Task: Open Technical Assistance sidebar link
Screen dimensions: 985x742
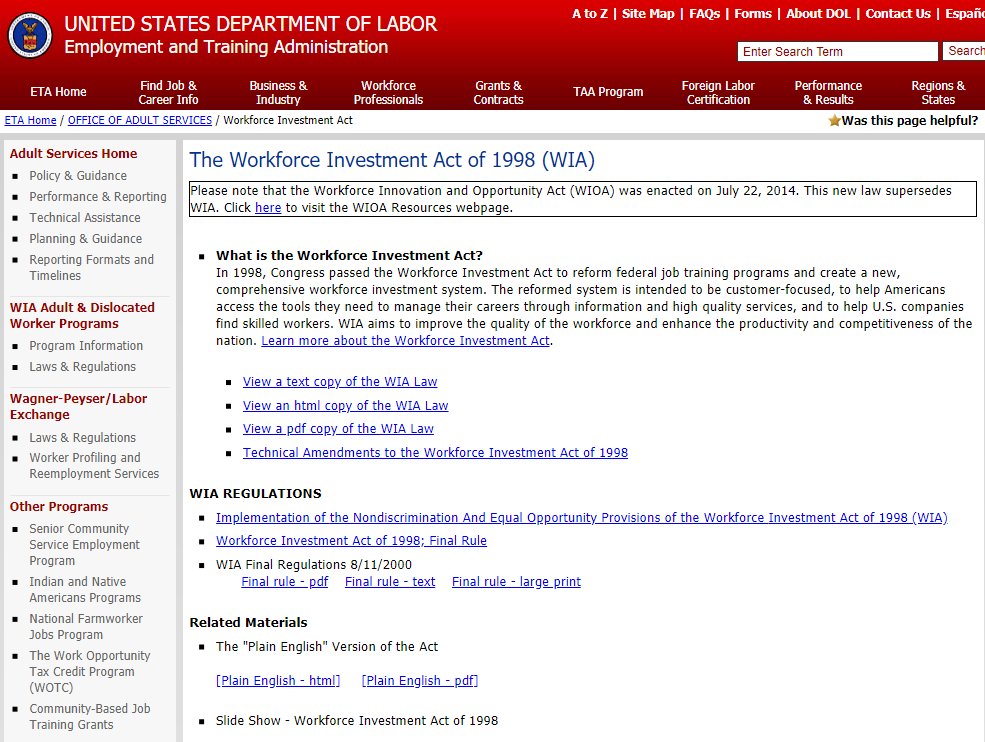Action: point(85,217)
